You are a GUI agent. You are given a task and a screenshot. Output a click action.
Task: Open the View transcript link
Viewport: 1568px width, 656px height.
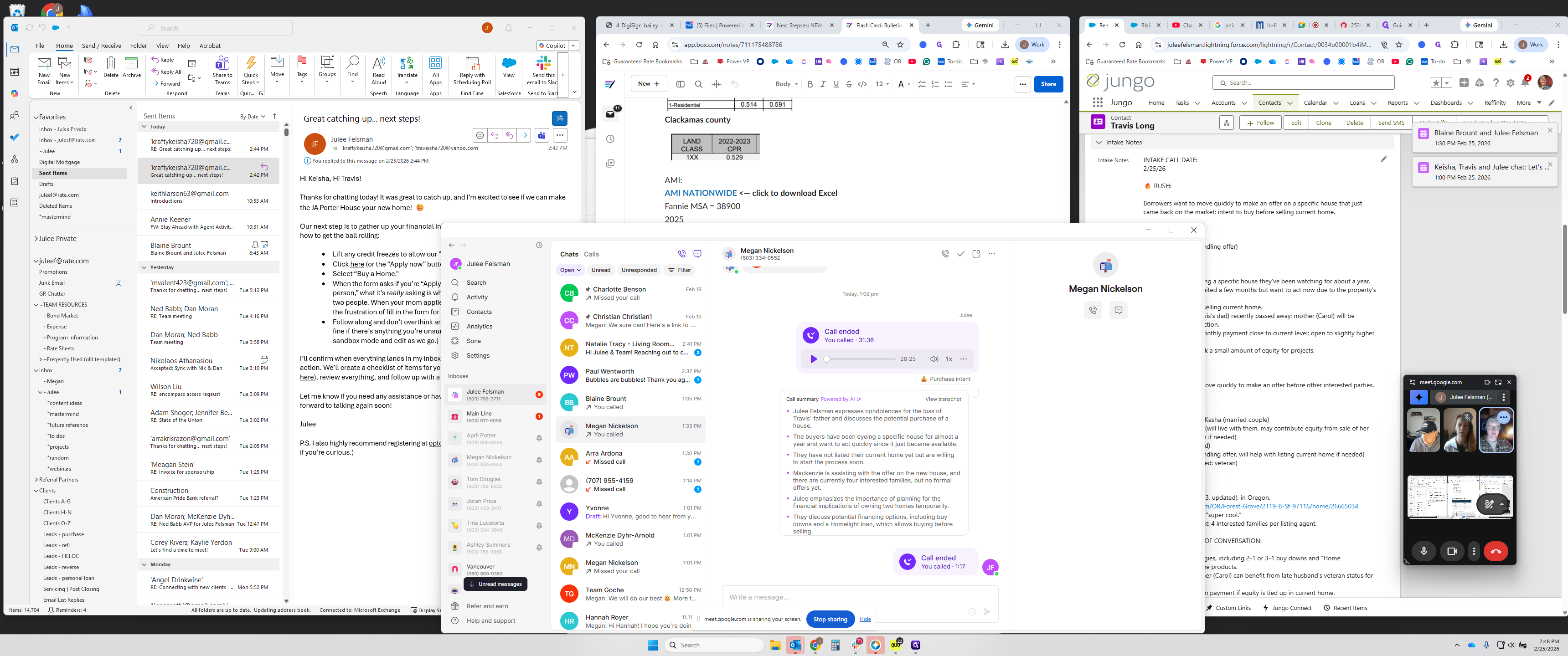click(x=943, y=399)
